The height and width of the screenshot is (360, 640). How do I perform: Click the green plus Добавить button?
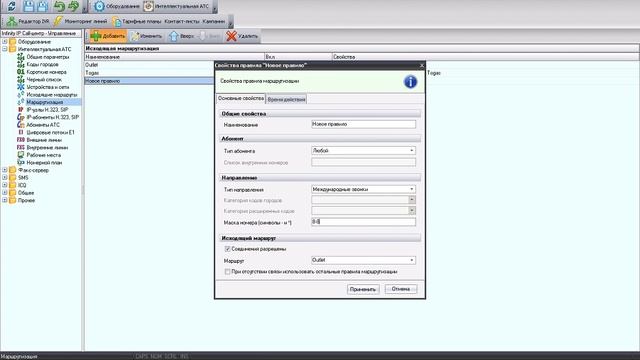click(x=108, y=36)
